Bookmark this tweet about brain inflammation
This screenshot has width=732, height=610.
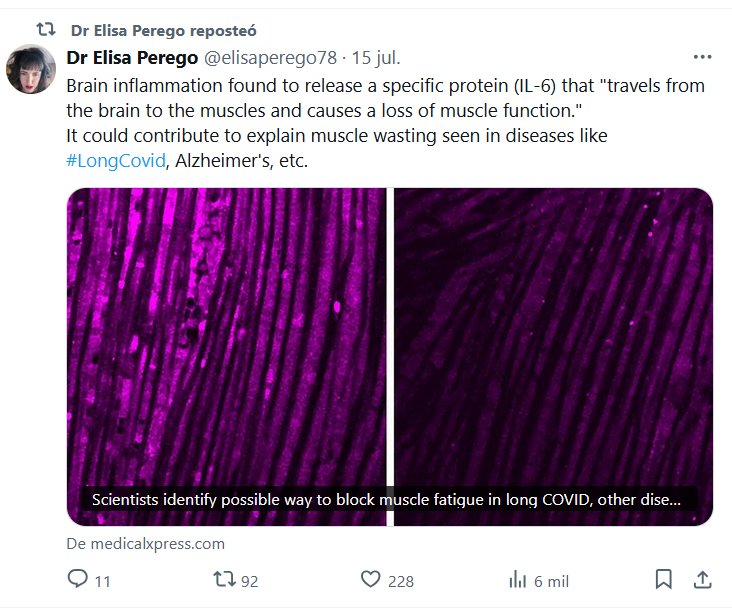pyautogui.click(x=663, y=580)
